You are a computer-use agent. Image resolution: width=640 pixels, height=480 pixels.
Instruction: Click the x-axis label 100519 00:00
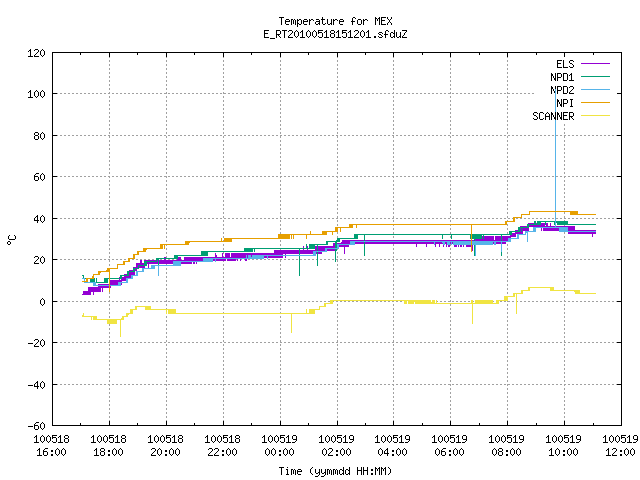click(x=279, y=445)
